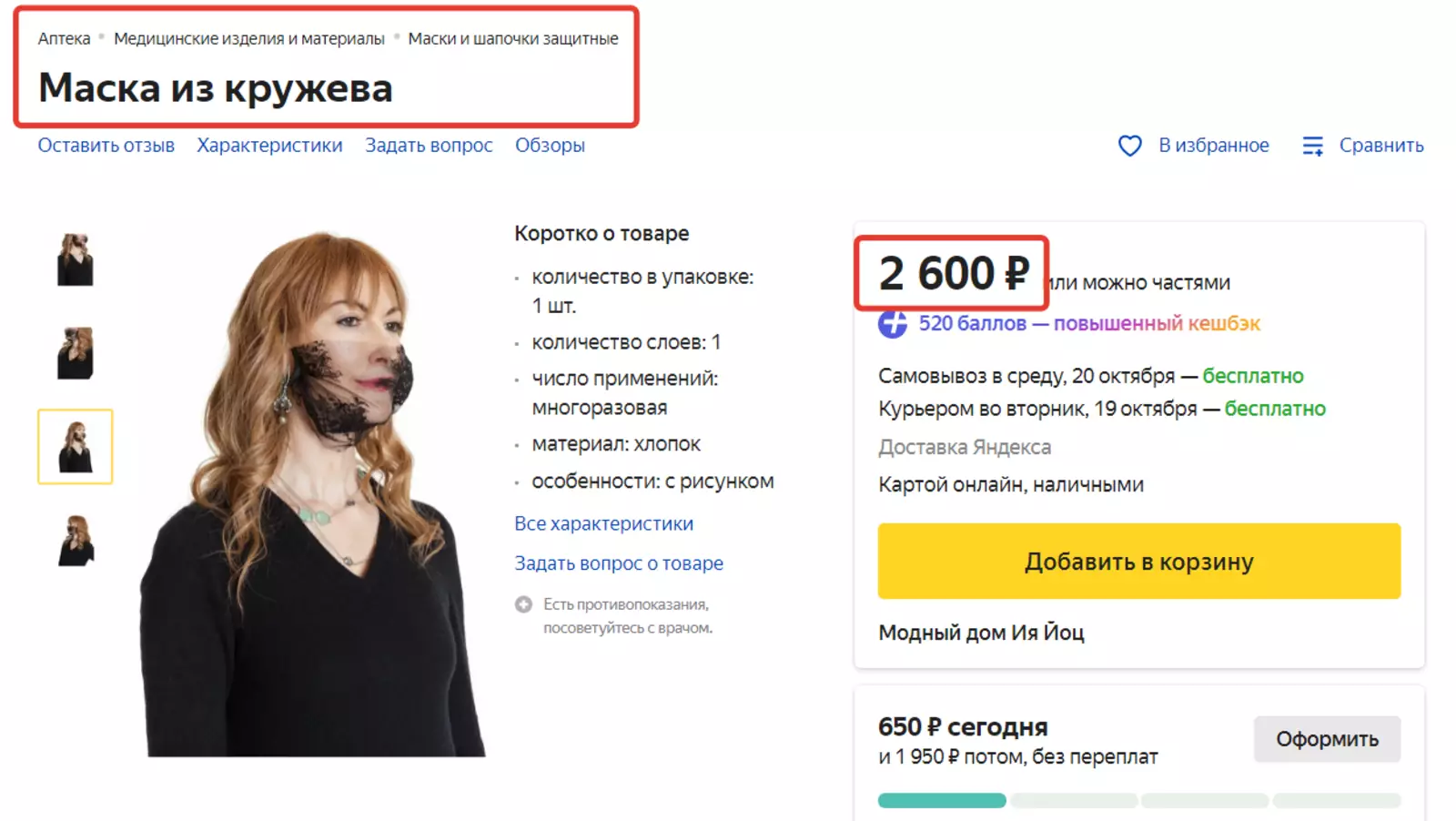The image size is (1456, 821).
Task: Click the green installment progress bar segment
Action: pos(942,801)
